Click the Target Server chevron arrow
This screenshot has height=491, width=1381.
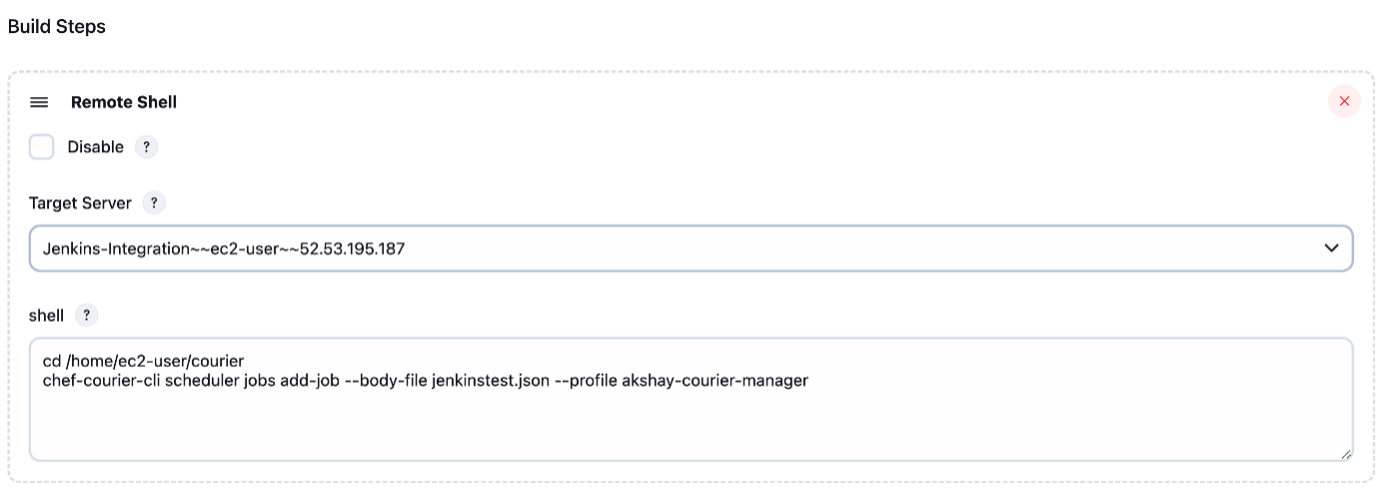coord(1331,248)
